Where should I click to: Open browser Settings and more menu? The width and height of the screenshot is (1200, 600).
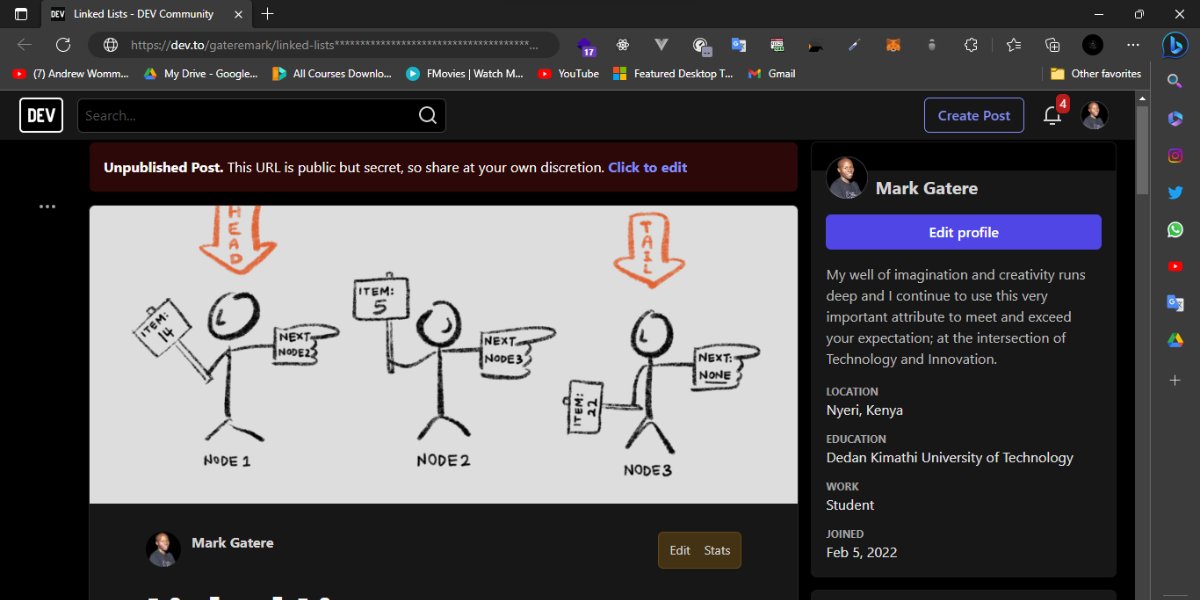[x=1133, y=45]
